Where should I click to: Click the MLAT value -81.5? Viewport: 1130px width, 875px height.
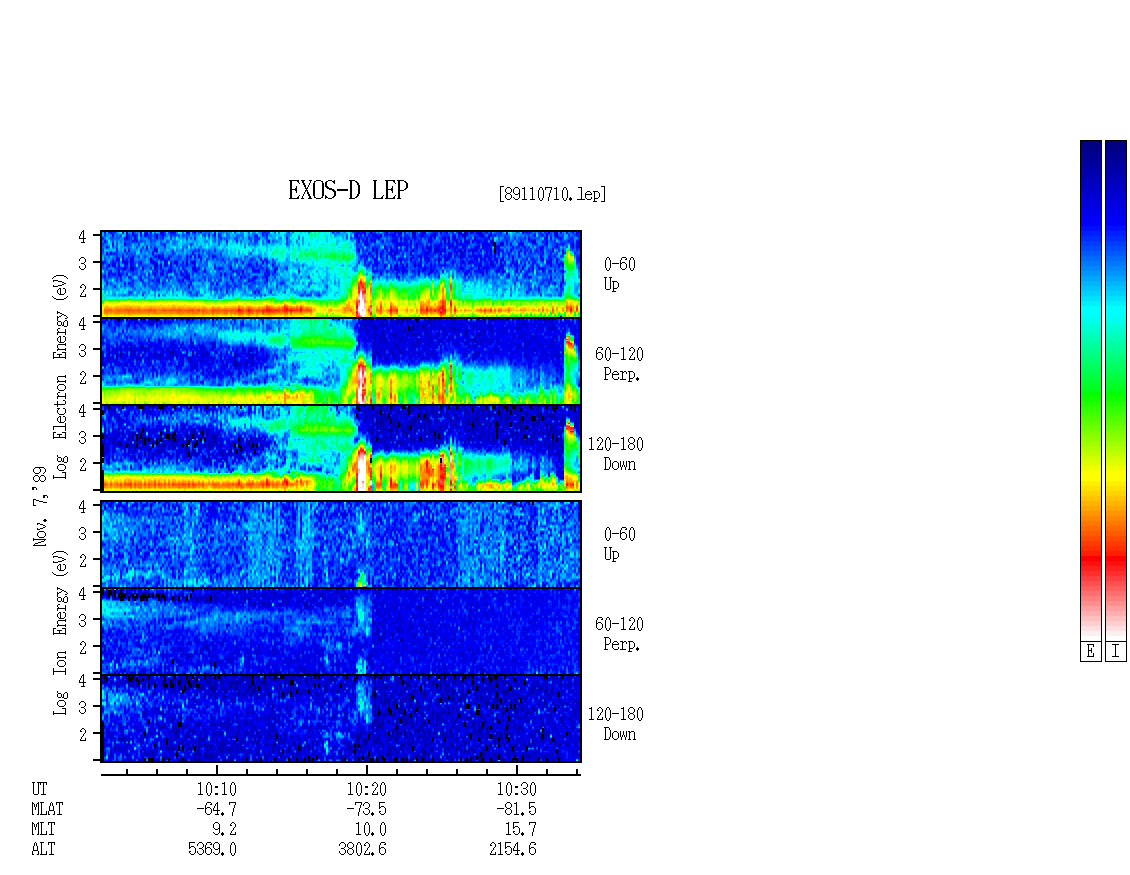point(516,809)
